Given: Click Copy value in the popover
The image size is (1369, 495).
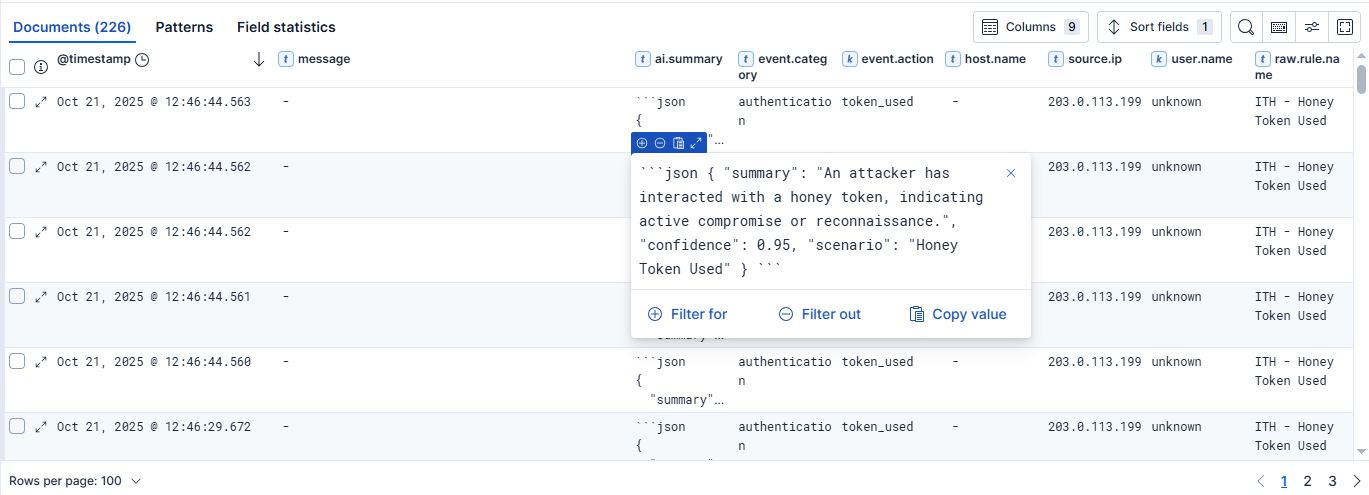Looking at the screenshot, I should (x=958, y=314).
